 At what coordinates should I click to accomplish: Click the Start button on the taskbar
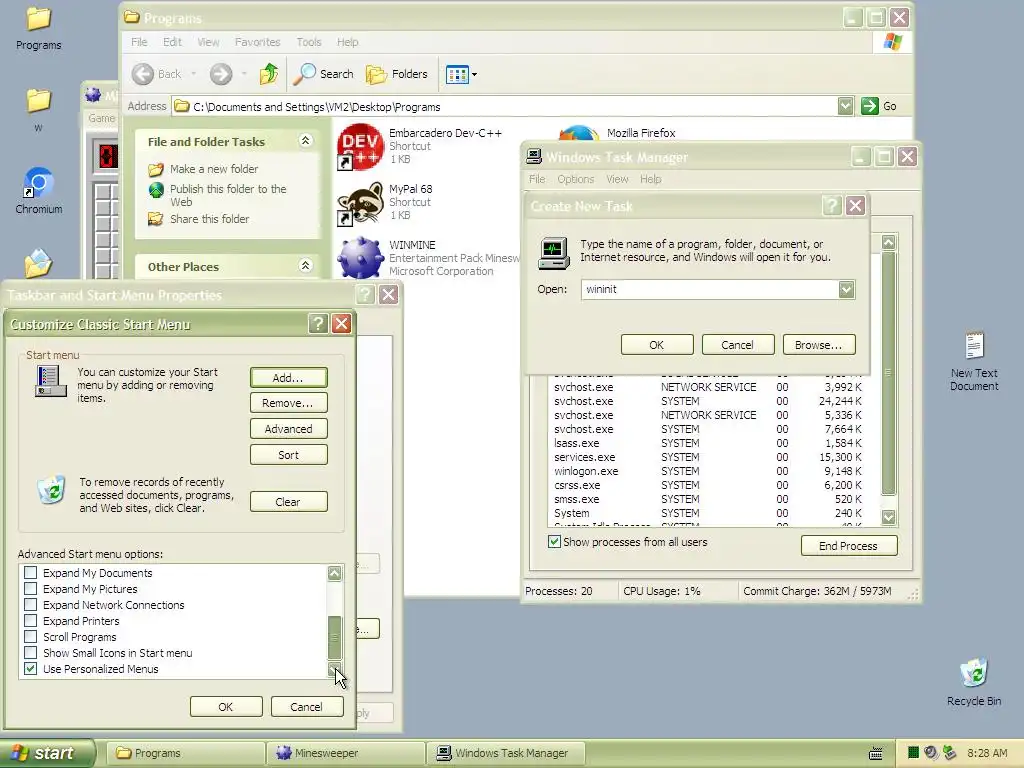(x=47, y=753)
